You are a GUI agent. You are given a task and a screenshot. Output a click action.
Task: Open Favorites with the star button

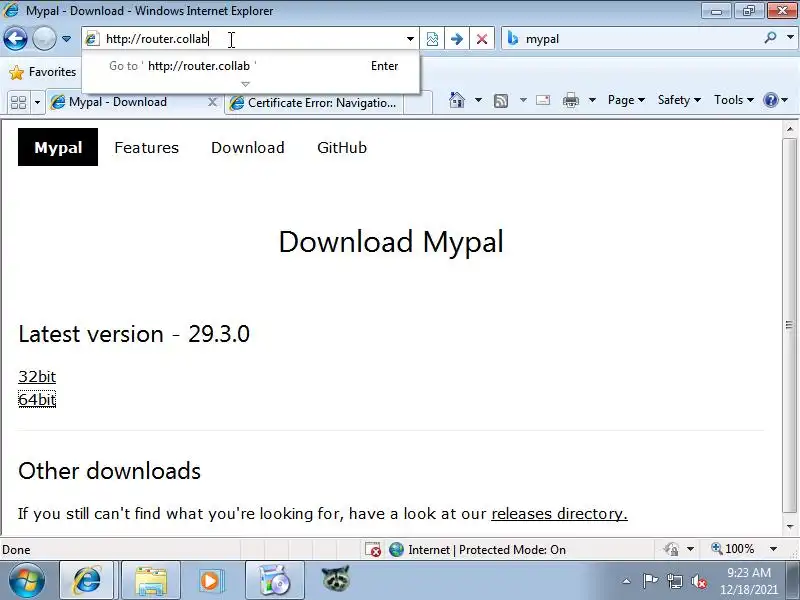pos(42,72)
